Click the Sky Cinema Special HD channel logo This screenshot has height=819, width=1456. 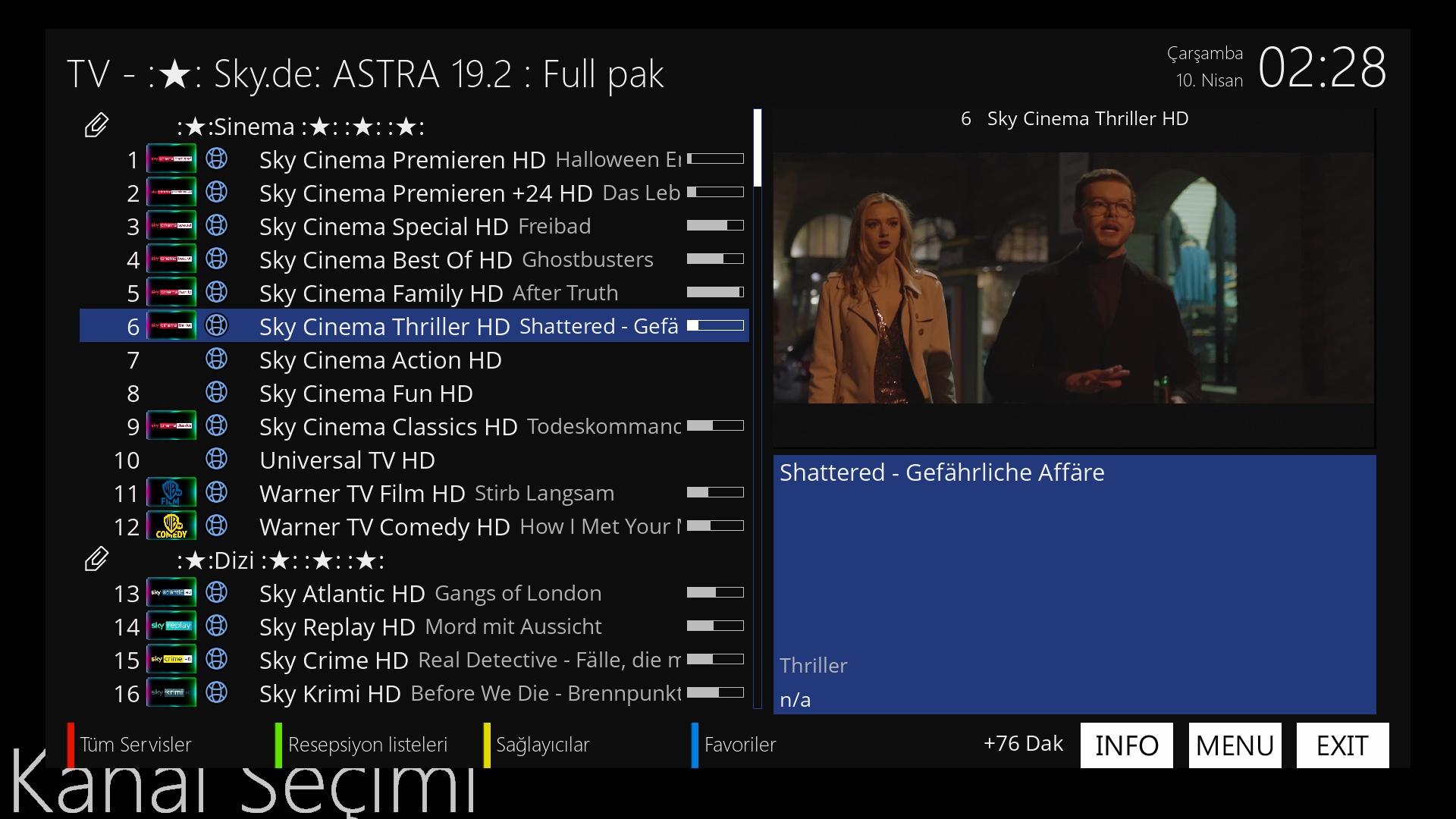[171, 226]
